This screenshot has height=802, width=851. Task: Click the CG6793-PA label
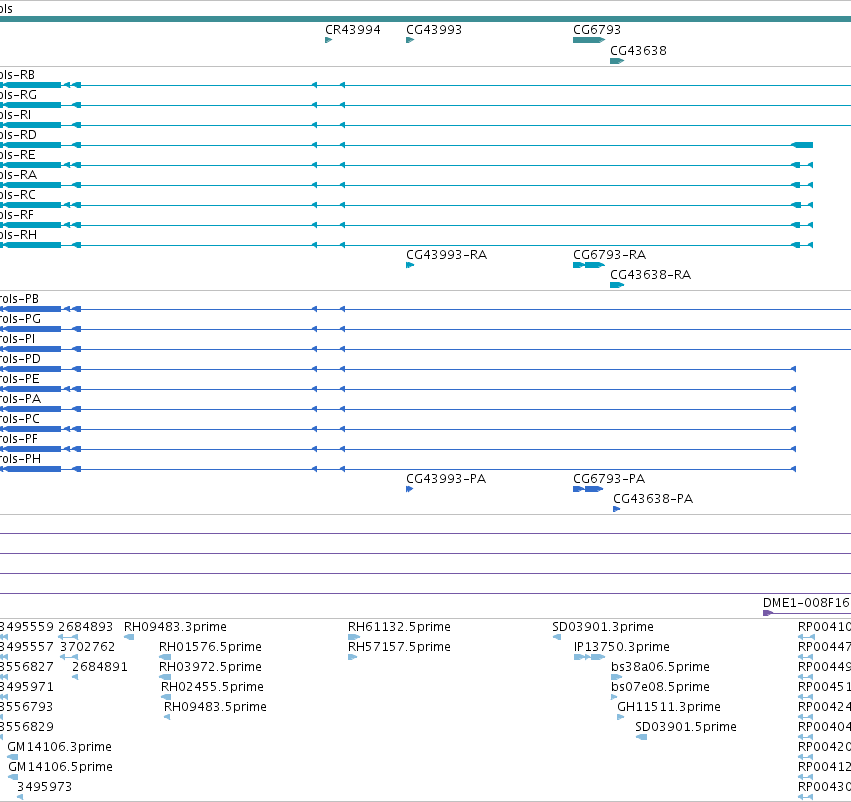click(x=609, y=479)
